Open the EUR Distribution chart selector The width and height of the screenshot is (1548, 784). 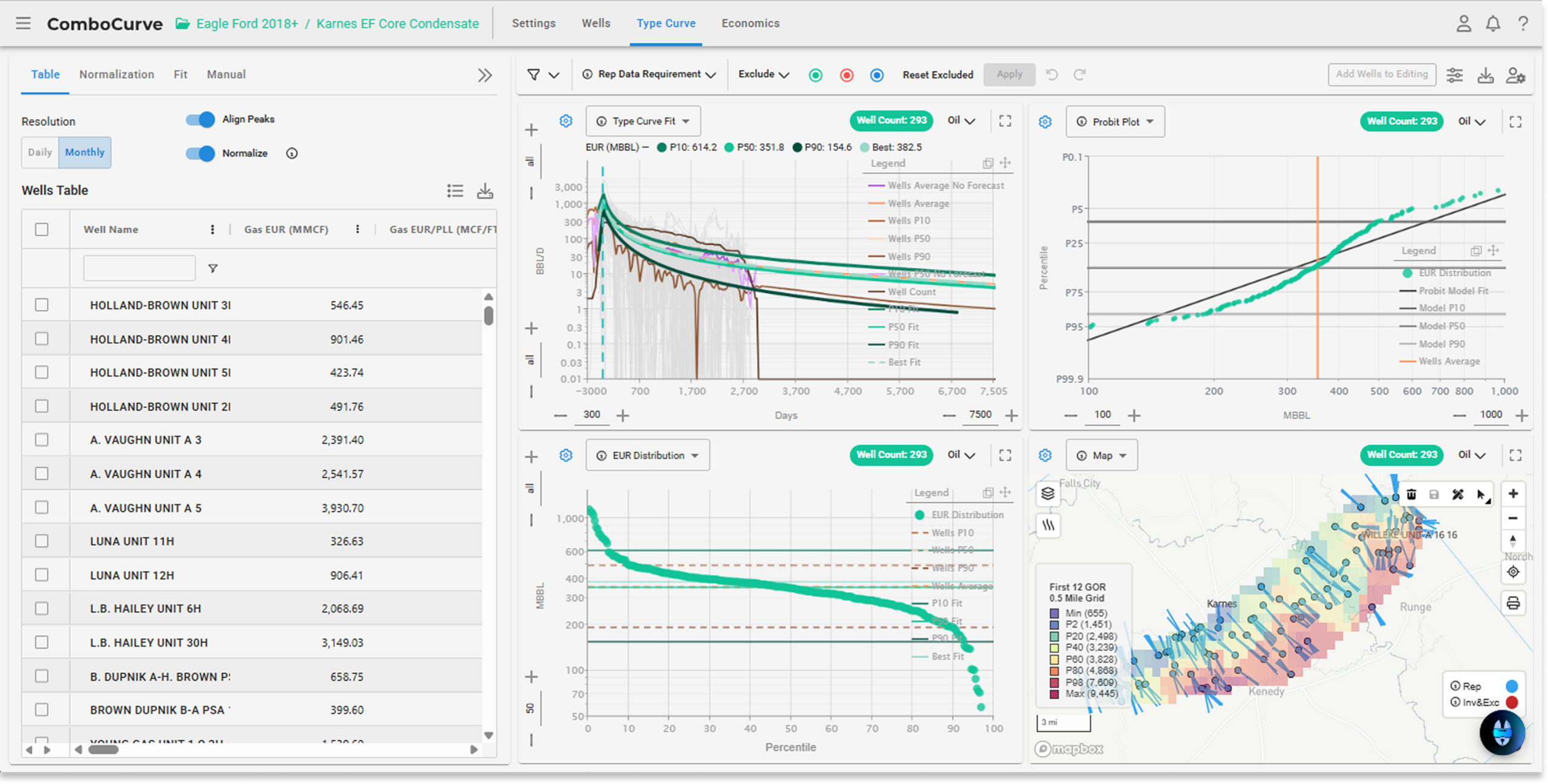[648, 455]
